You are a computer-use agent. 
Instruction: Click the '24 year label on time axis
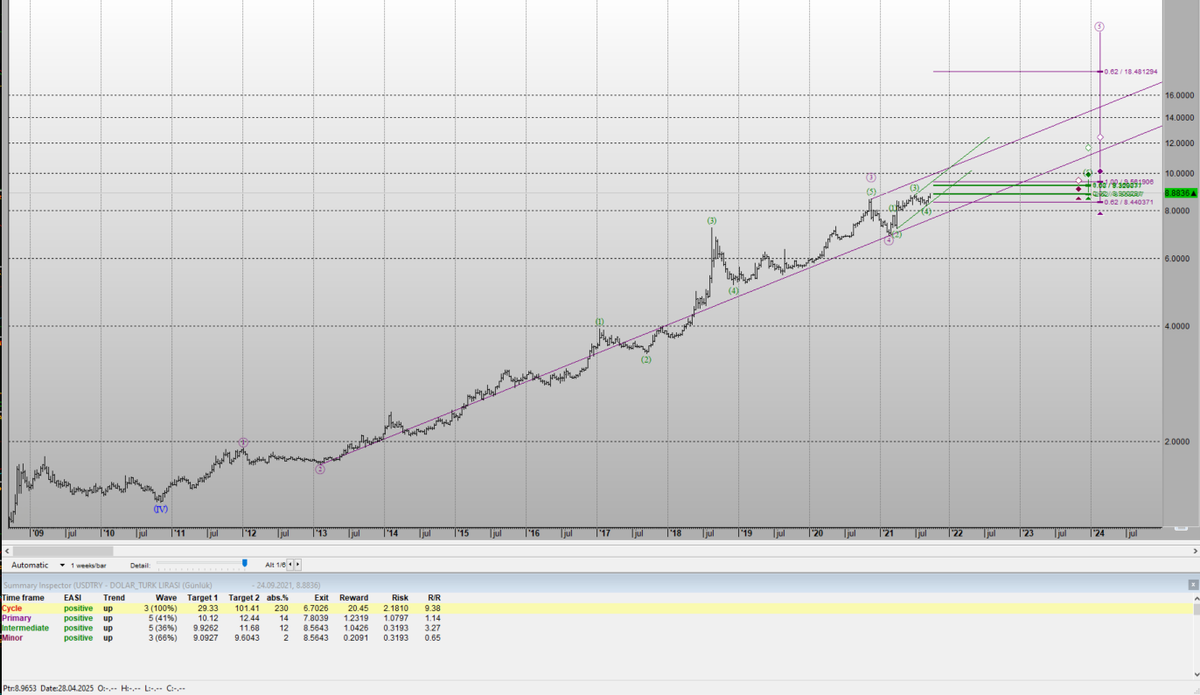pyautogui.click(x=1098, y=534)
